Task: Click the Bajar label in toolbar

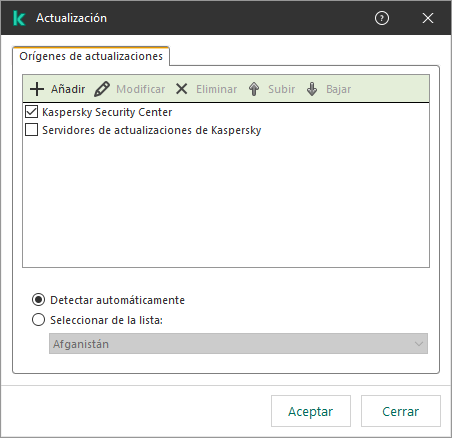Action: pyautogui.click(x=339, y=89)
